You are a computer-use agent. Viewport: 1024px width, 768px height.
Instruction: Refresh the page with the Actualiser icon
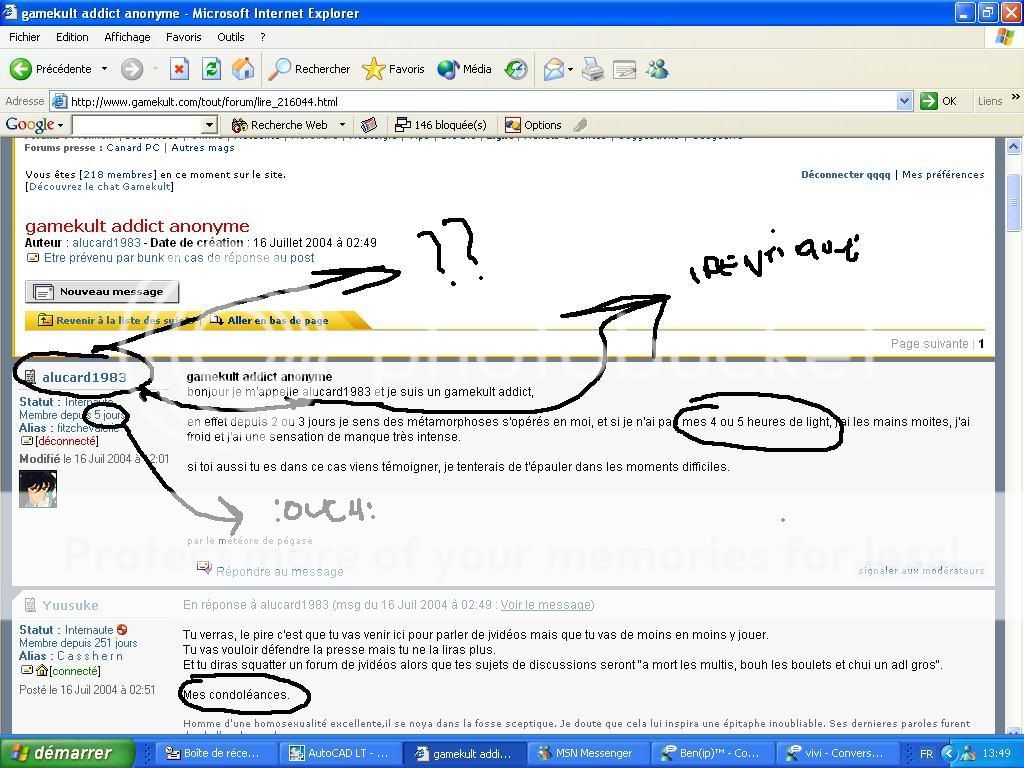(x=211, y=69)
